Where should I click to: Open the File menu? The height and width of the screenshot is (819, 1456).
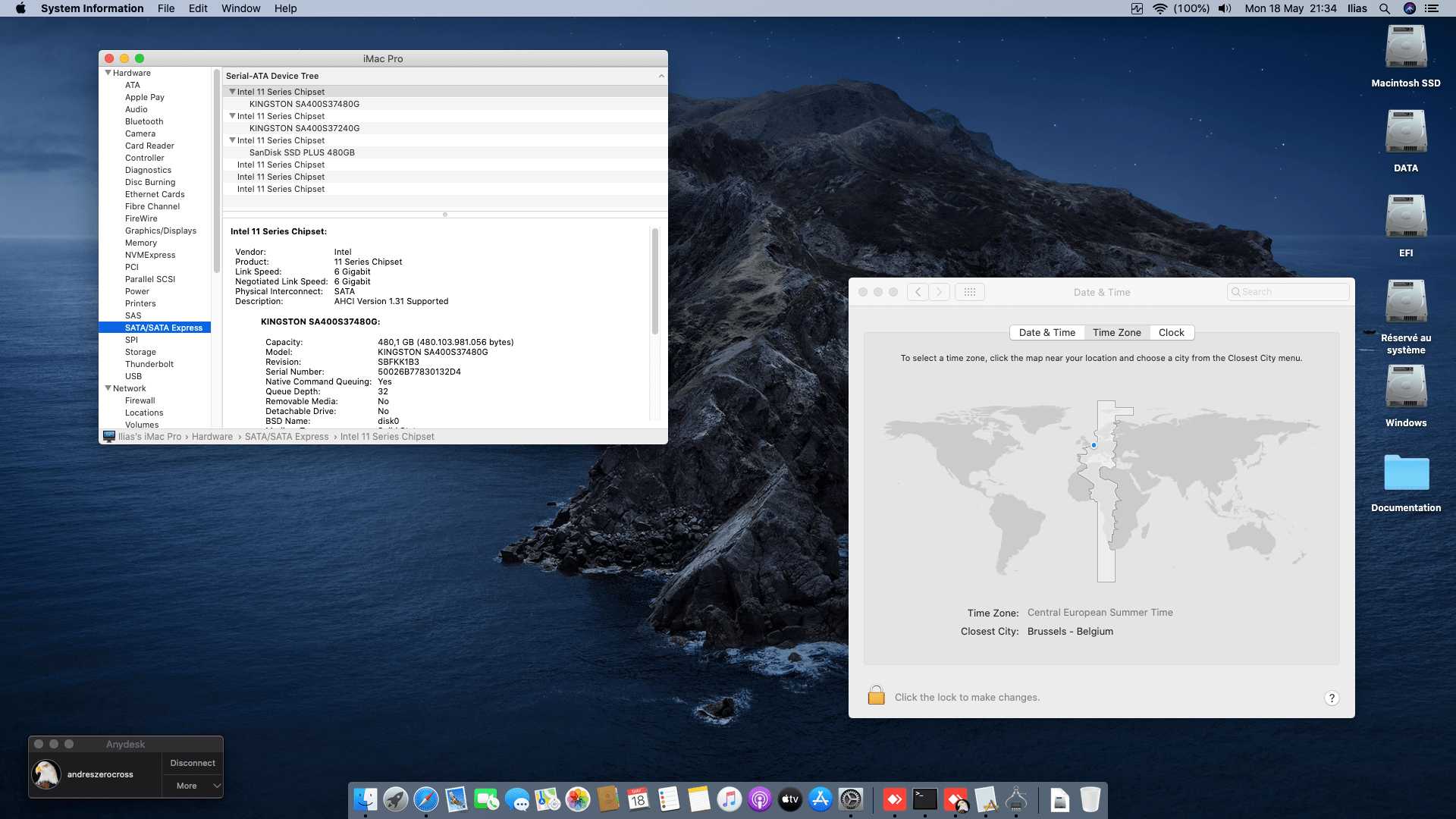tap(166, 8)
